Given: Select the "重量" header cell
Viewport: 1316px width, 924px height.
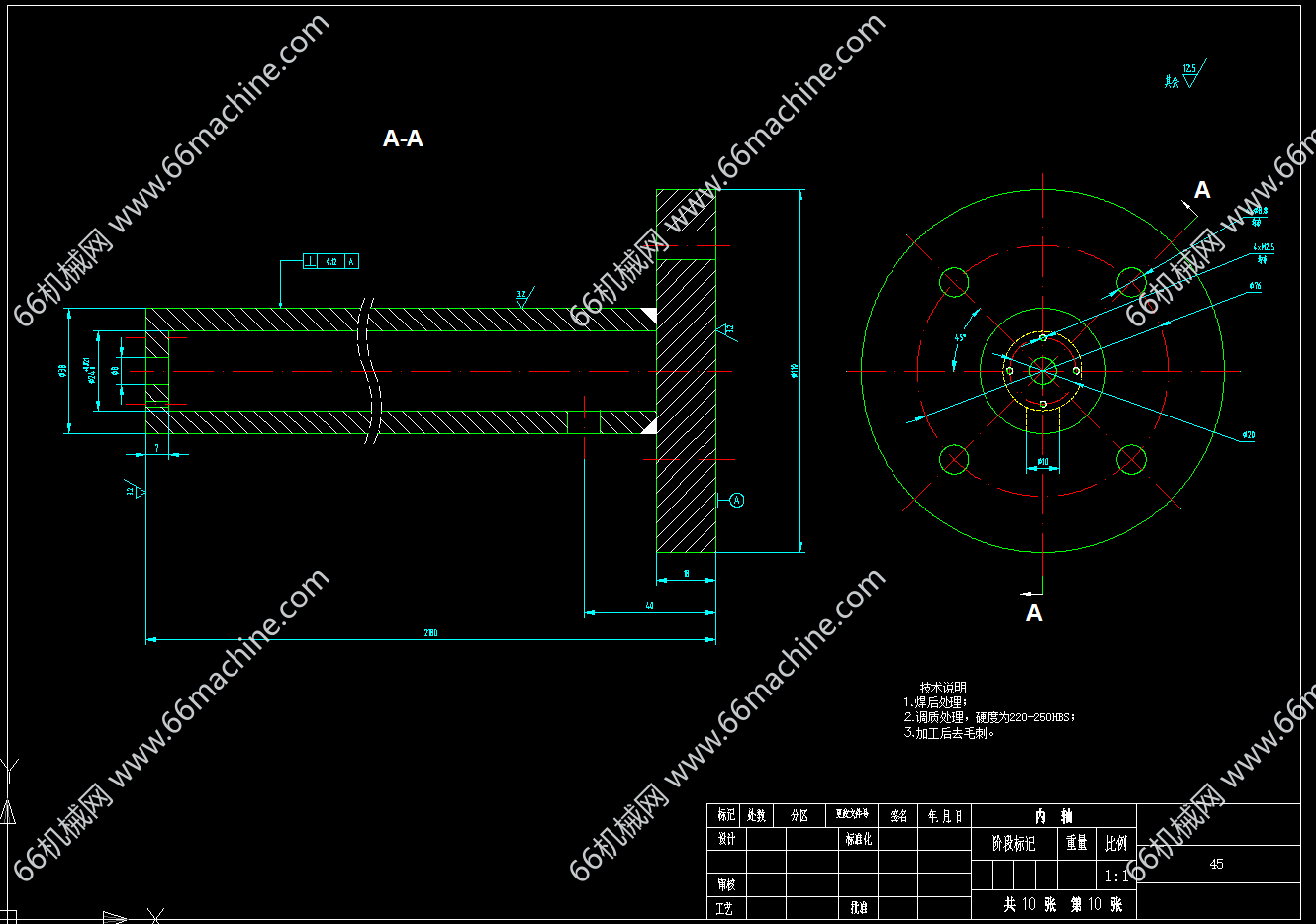Looking at the screenshot, I should (x=1077, y=843).
